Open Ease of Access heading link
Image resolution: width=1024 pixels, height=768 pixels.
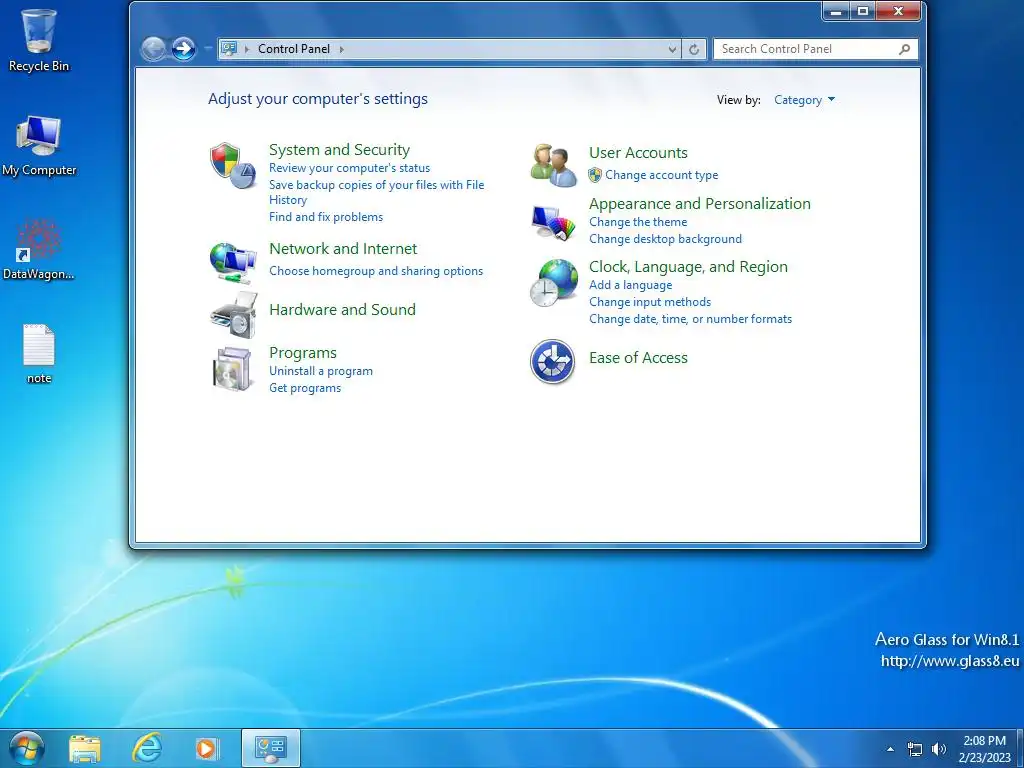tap(638, 358)
